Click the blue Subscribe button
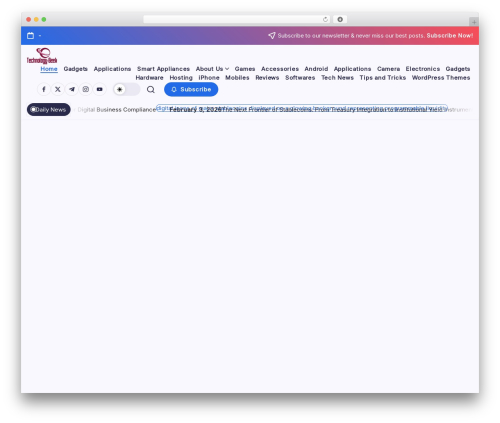Viewport: 500px width, 423px height. [x=191, y=89]
